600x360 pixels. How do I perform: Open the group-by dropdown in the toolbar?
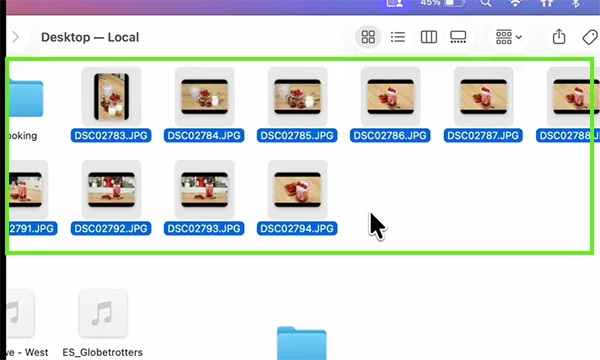click(x=509, y=37)
